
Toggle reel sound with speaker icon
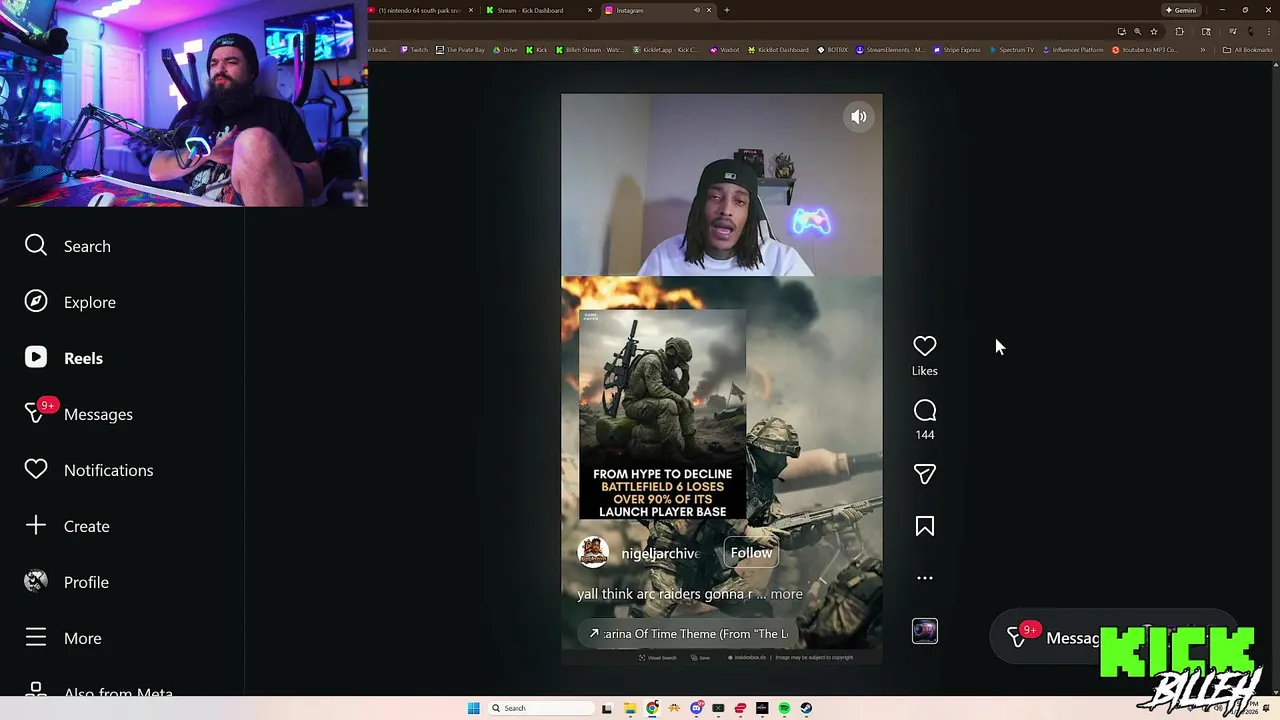click(859, 117)
